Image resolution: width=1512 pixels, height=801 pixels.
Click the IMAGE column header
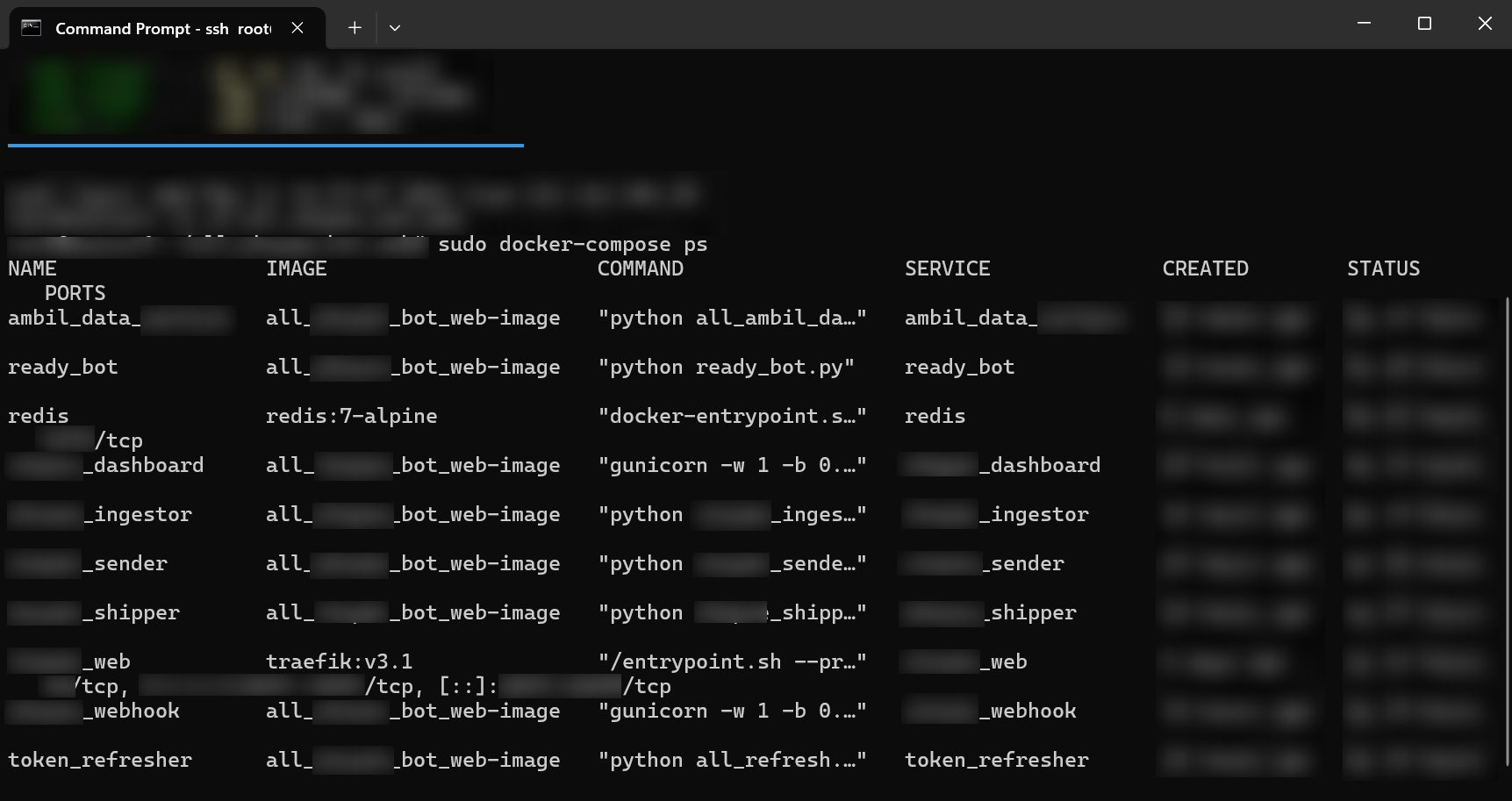point(297,268)
